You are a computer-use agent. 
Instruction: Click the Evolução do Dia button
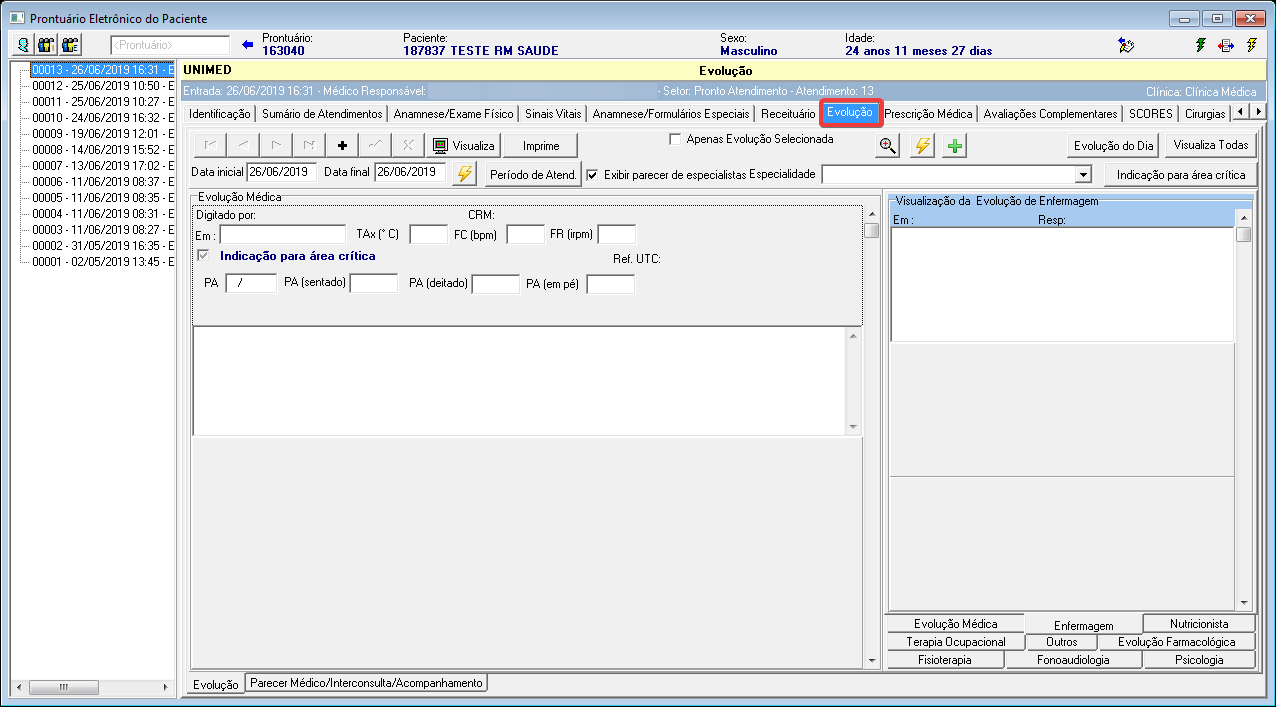[1113, 146]
